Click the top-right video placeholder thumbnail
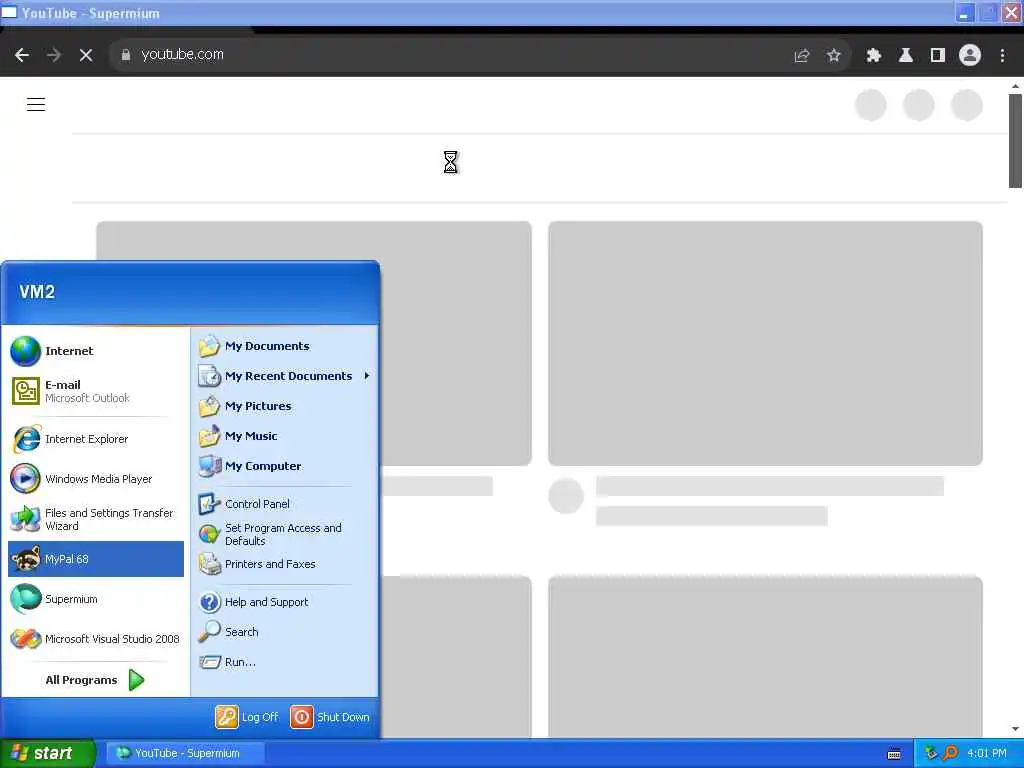This screenshot has width=1024, height=768. (765, 344)
